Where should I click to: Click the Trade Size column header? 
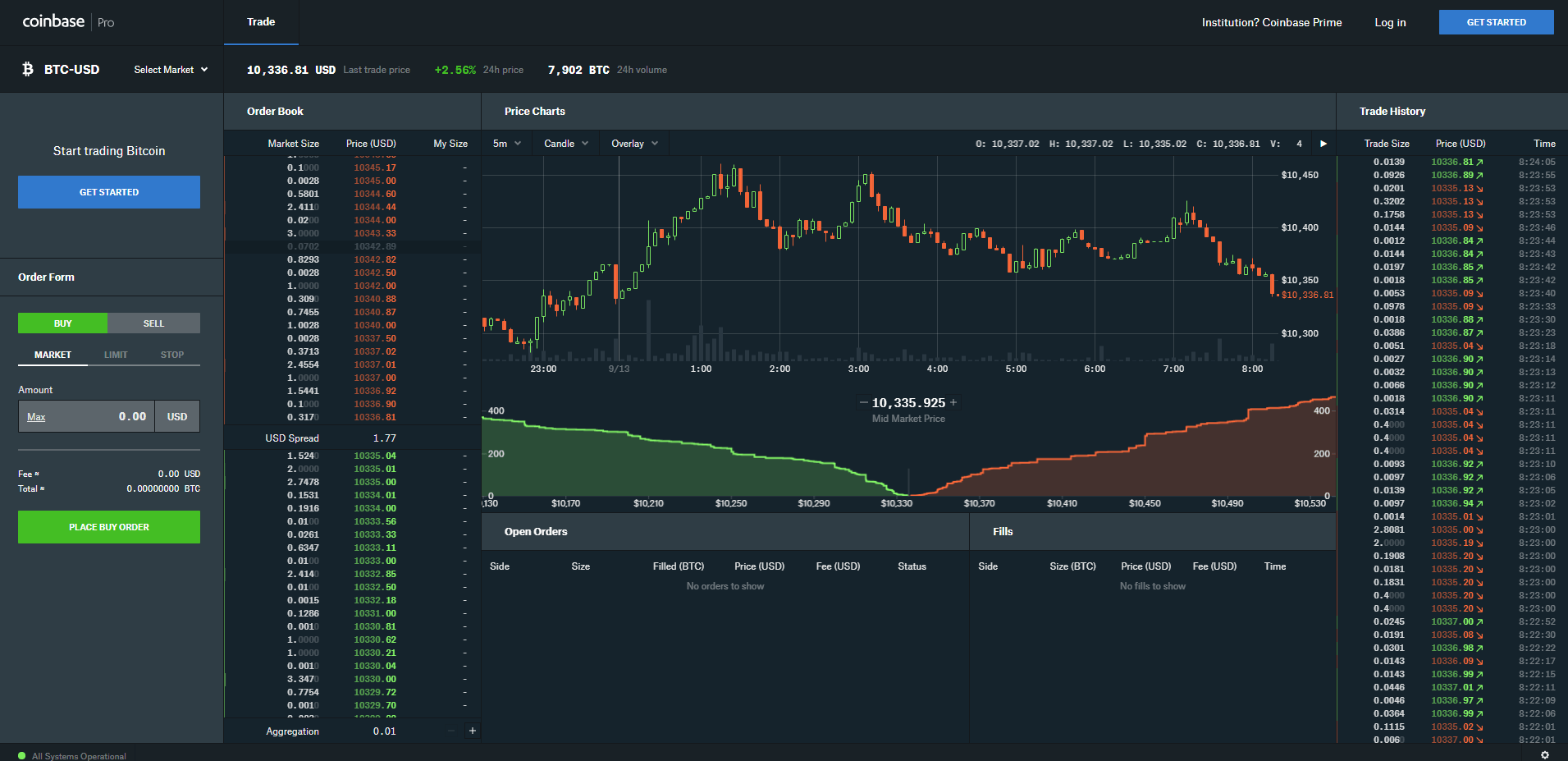tap(1387, 144)
